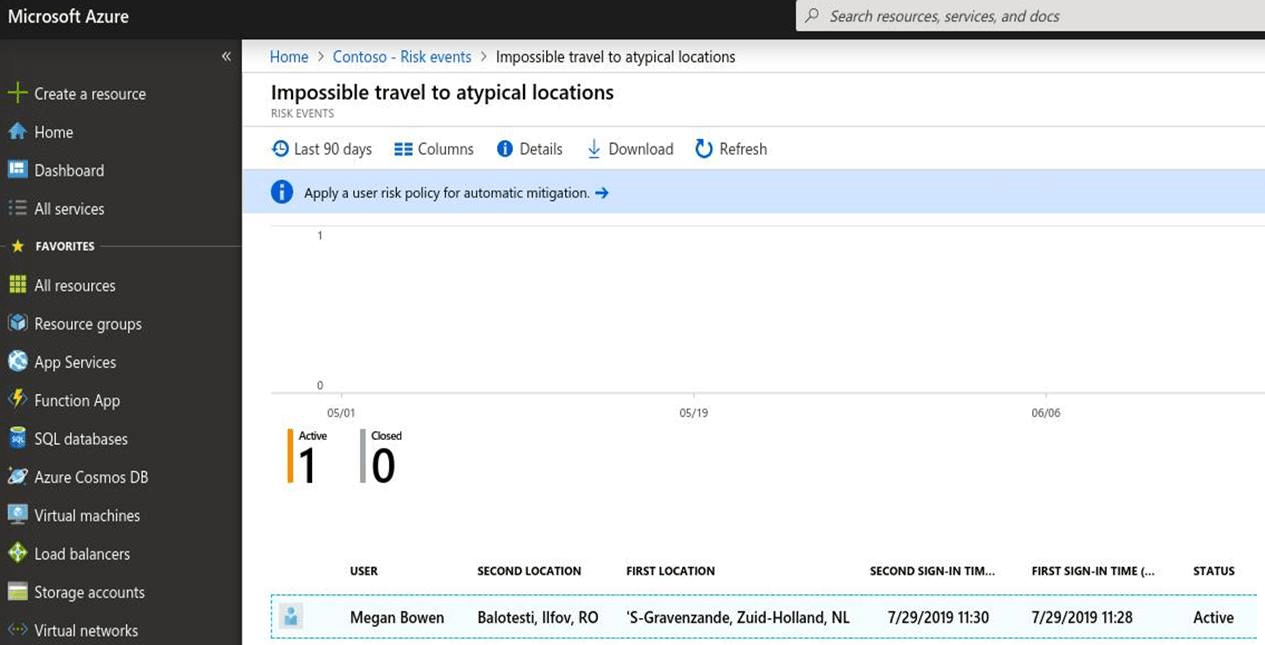Click the Home house icon in sidebar
This screenshot has height=645, width=1265.
(17, 132)
